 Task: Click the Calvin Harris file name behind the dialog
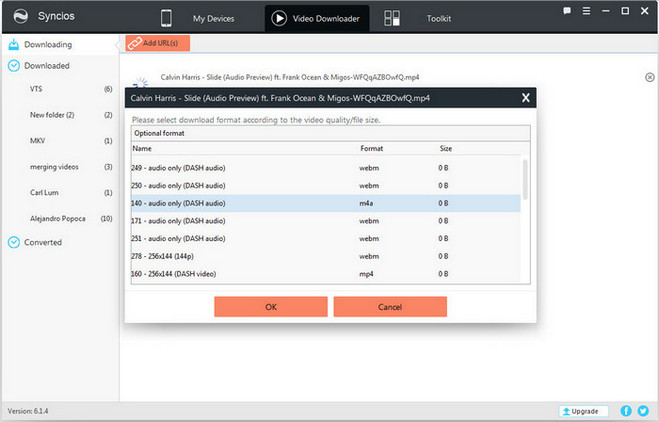click(290, 77)
